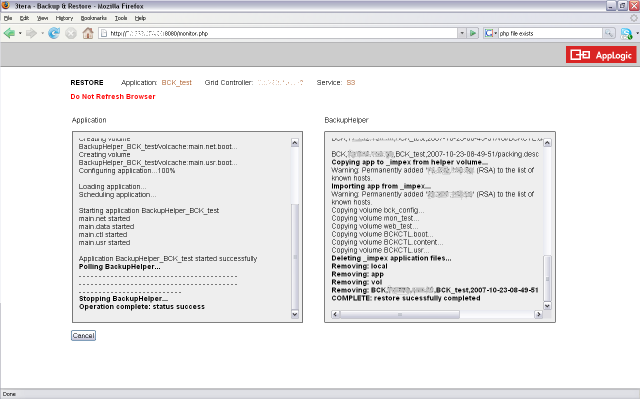Open the Back button history dropdown arrow
The height and width of the screenshot is (399, 640).
20,33
